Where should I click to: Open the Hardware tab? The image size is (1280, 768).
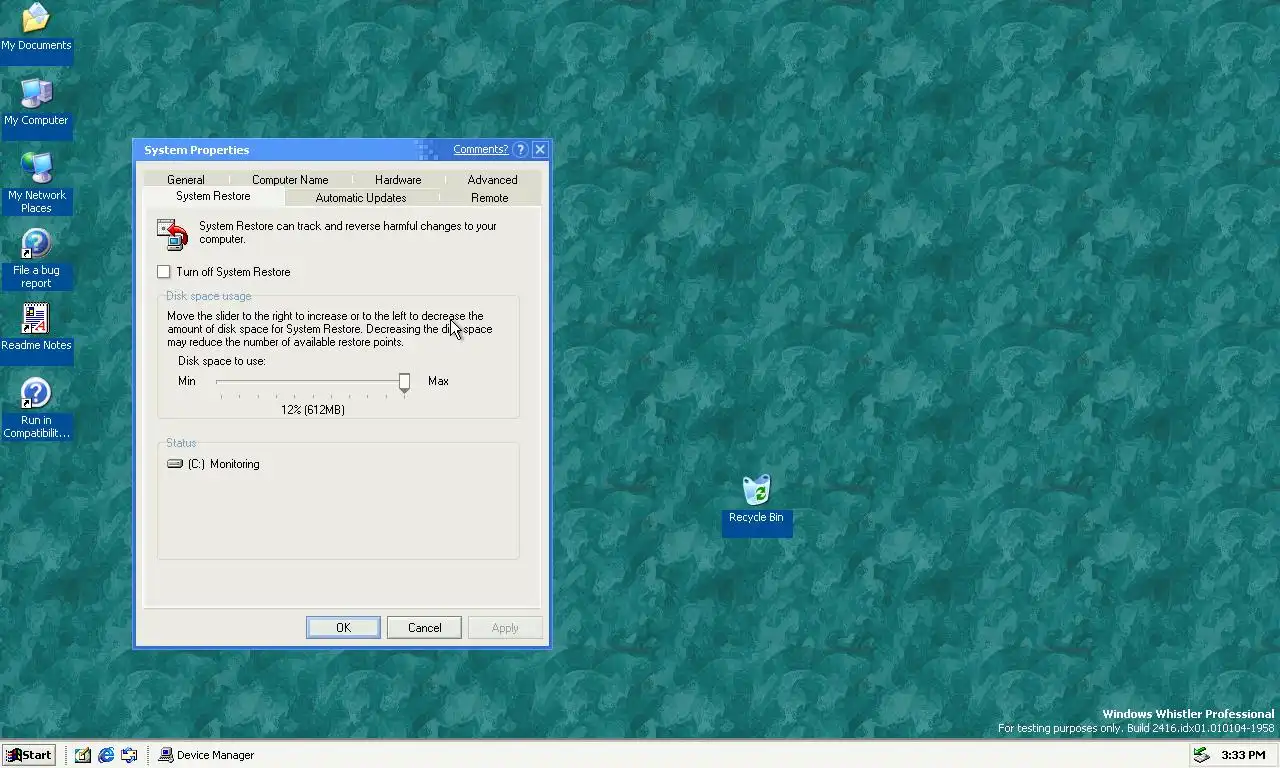[398, 180]
